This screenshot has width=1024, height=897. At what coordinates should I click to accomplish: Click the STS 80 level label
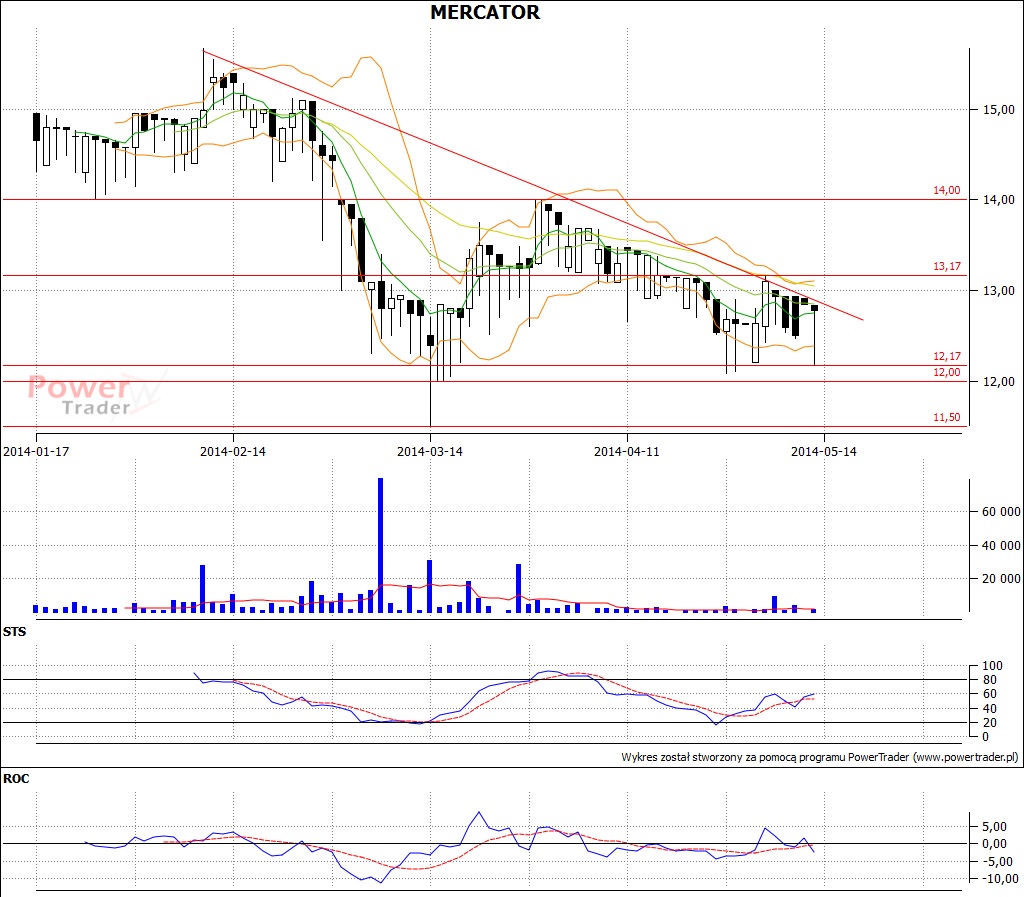[990, 680]
